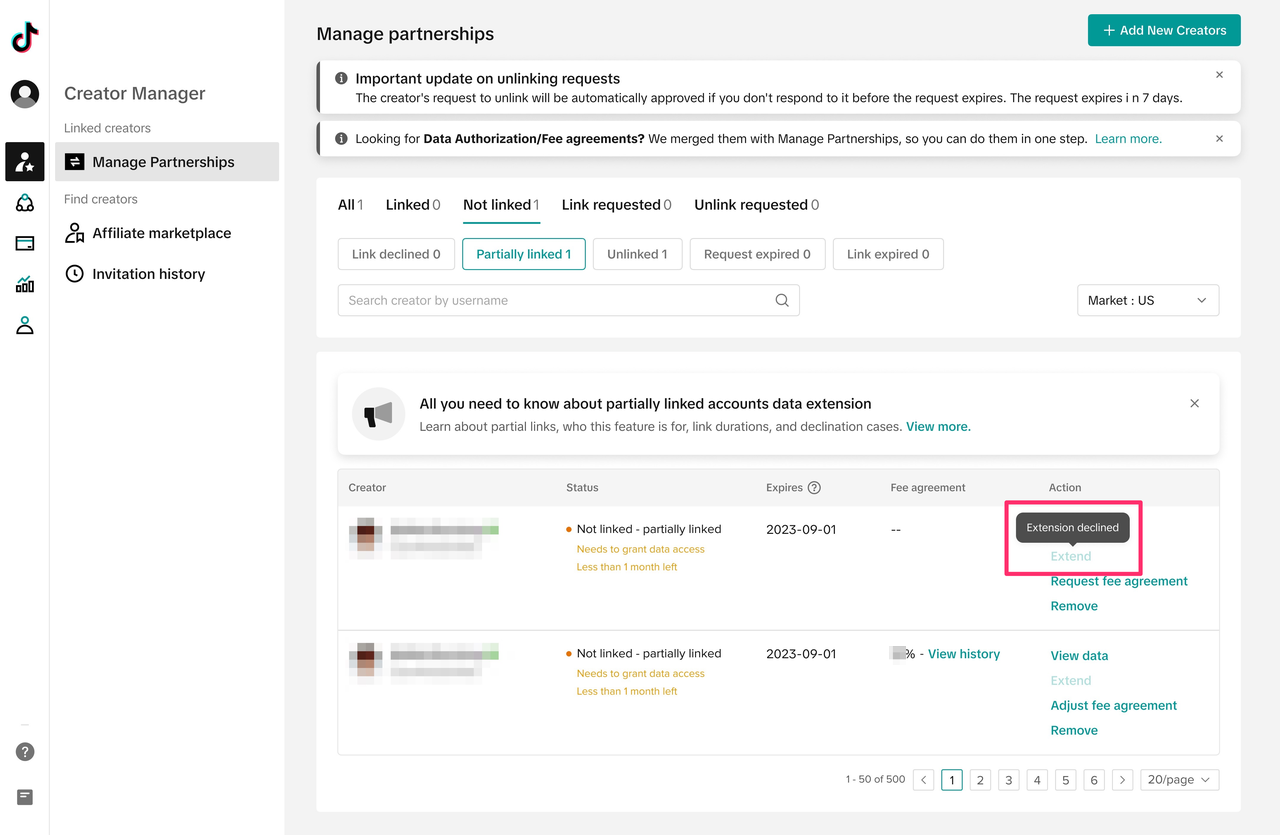1280x835 pixels.
Task: Click the View history link
Action: pyautogui.click(x=963, y=654)
